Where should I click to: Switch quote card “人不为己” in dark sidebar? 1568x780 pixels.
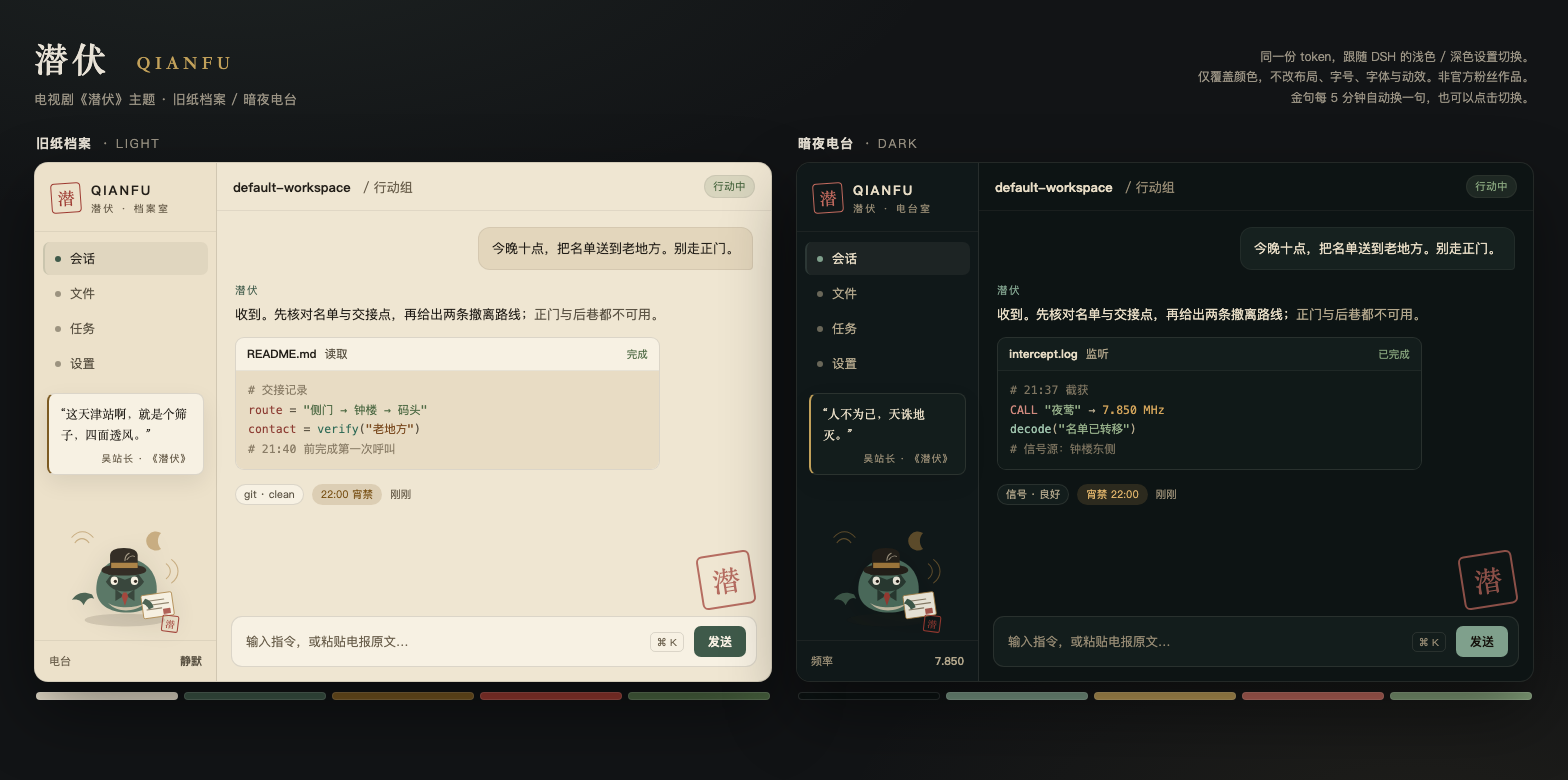[x=887, y=434]
